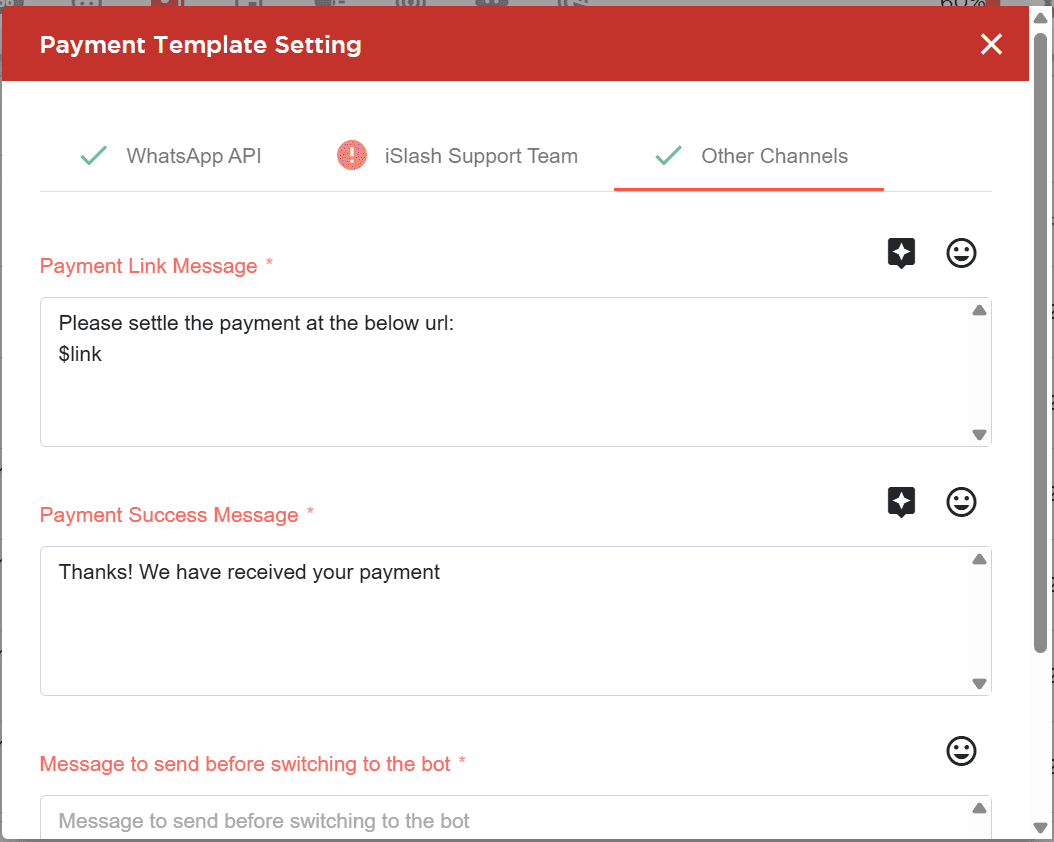Image resolution: width=1054 pixels, height=842 pixels.
Task: Select the Other Channels tab
Action: [x=749, y=156]
